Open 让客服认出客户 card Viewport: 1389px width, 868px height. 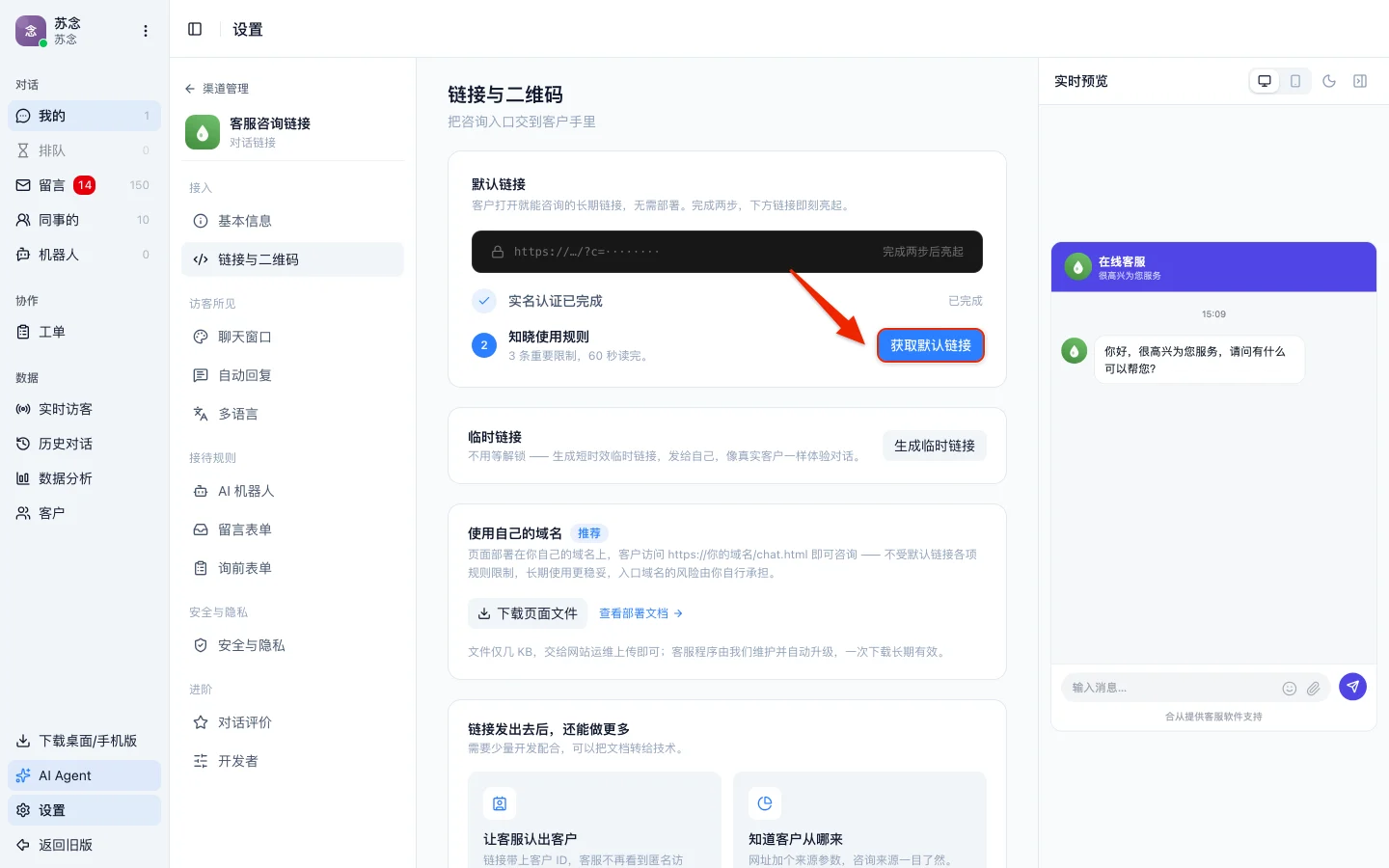click(594, 820)
